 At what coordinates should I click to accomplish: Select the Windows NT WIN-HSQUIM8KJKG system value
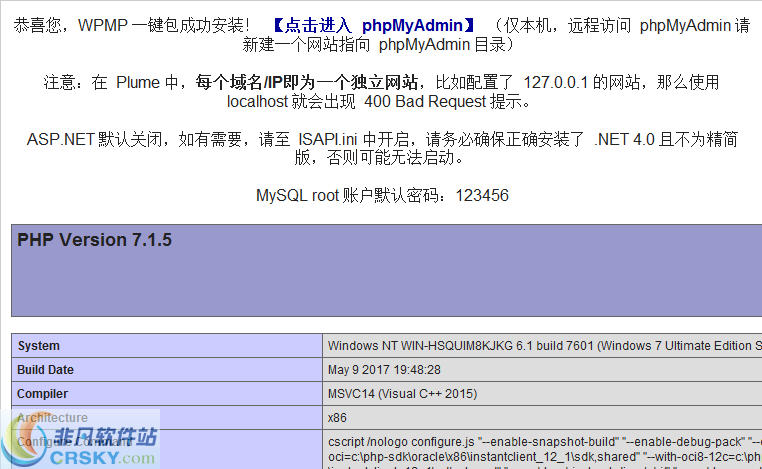(544, 346)
